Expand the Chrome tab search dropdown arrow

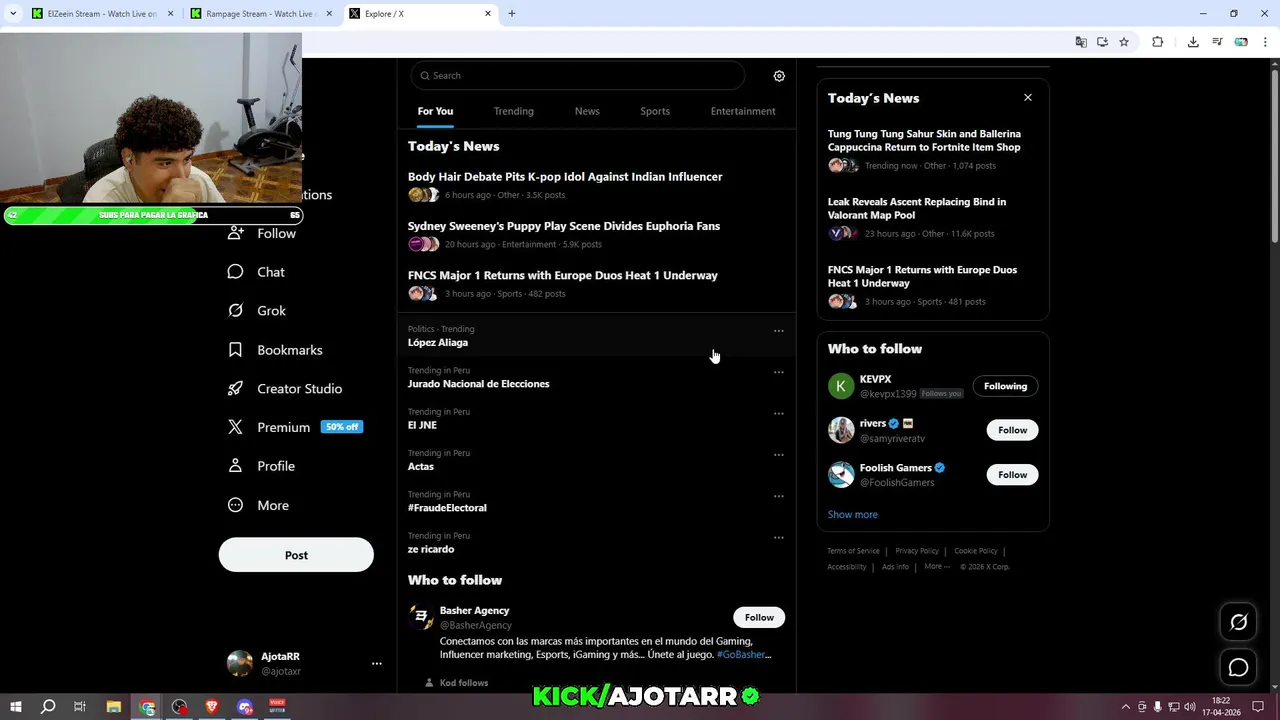click(x=13, y=14)
